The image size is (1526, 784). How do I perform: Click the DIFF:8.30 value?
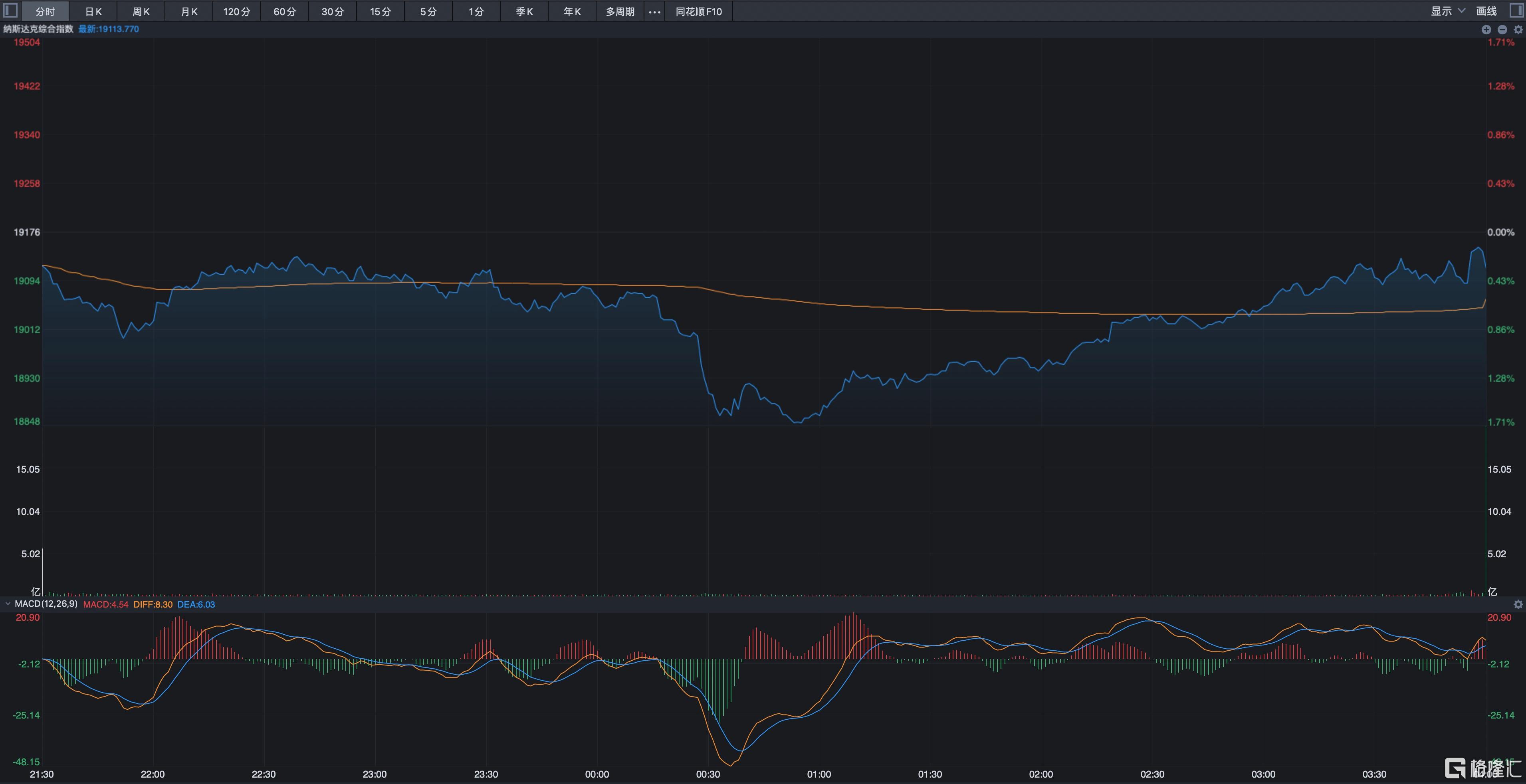point(153,605)
